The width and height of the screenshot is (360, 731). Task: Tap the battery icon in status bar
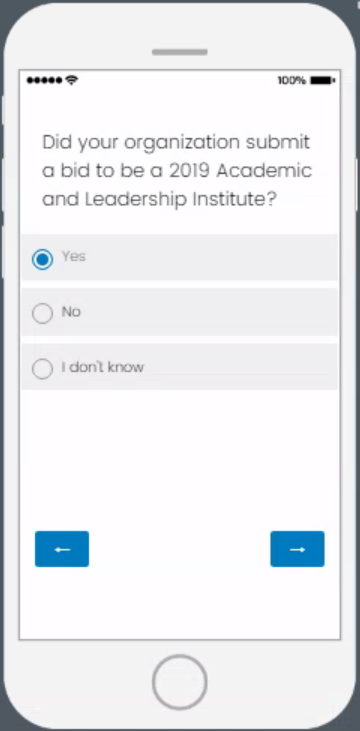point(323,81)
